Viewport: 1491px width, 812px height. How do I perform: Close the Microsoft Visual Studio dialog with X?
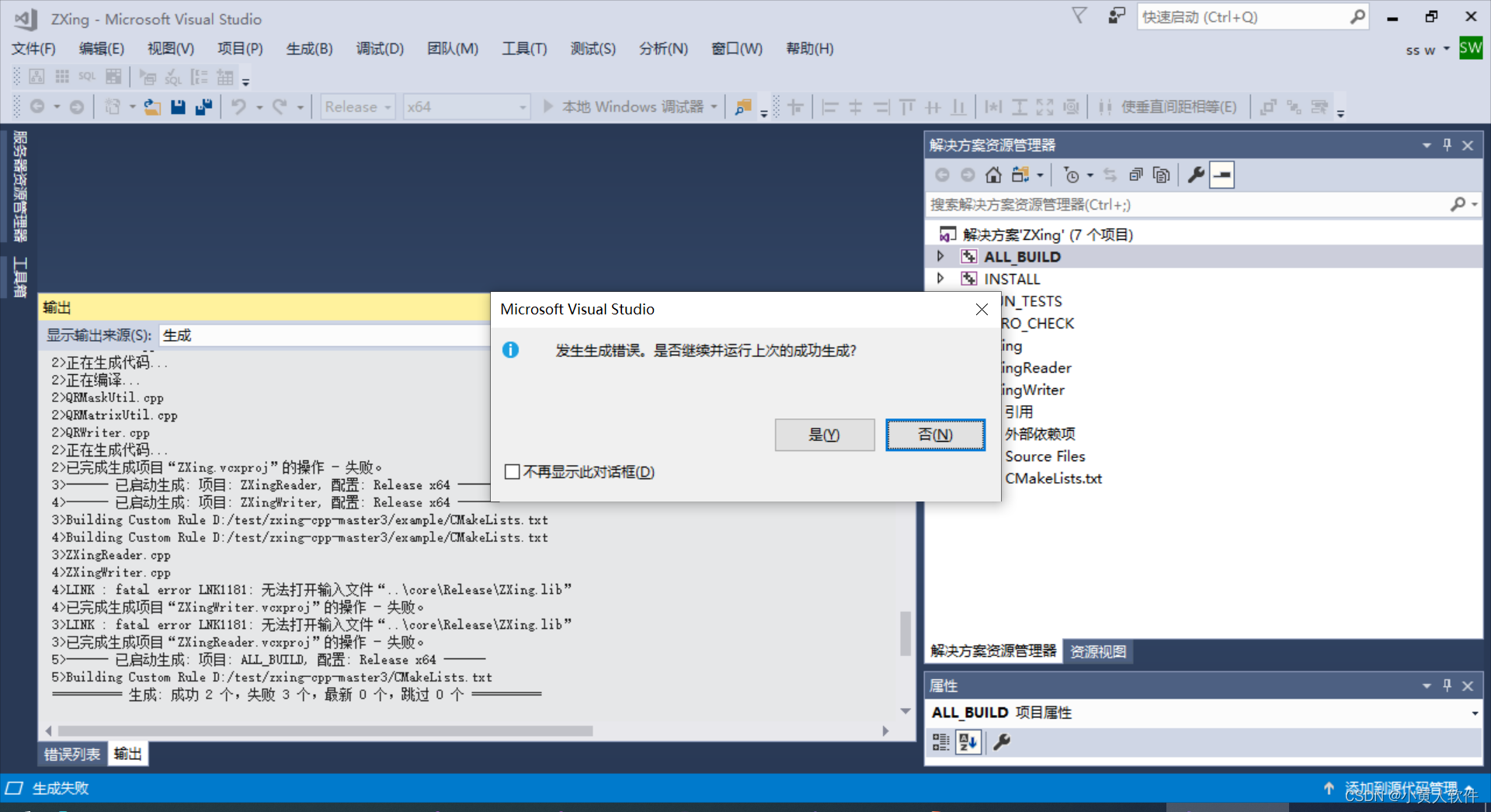tap(982, 310)
